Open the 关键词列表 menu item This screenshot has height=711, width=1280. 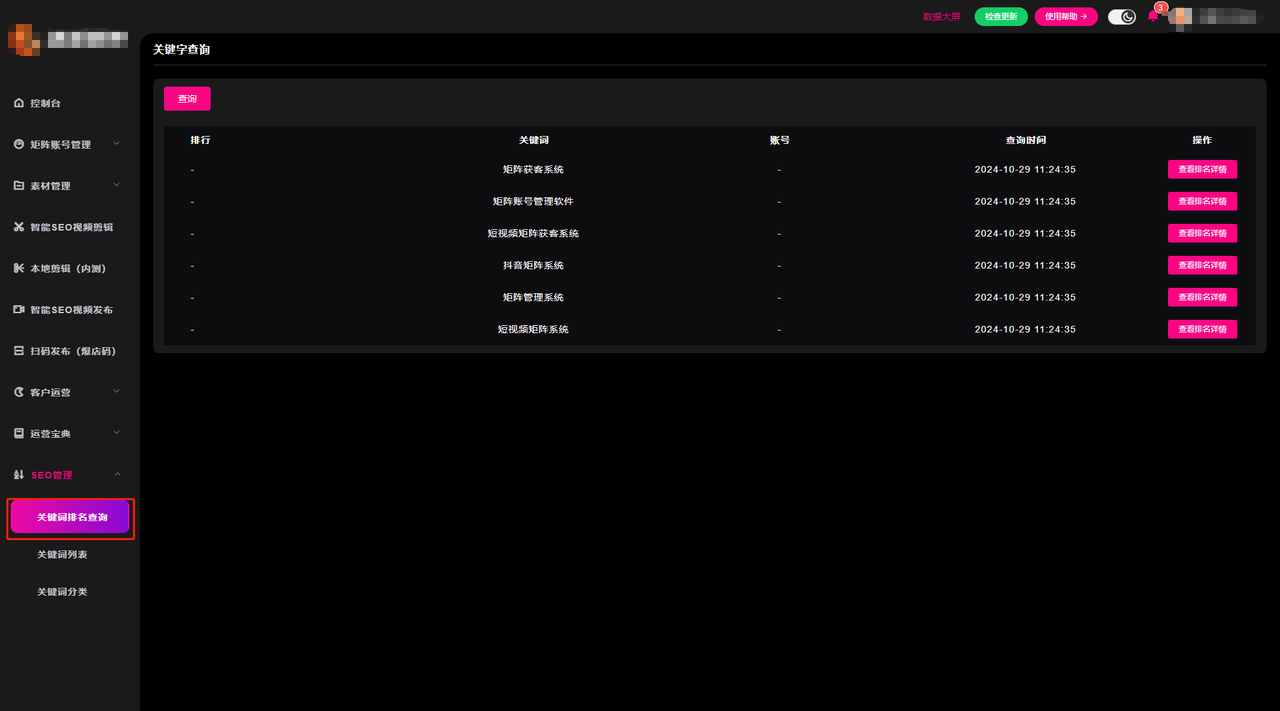point(62,555)
